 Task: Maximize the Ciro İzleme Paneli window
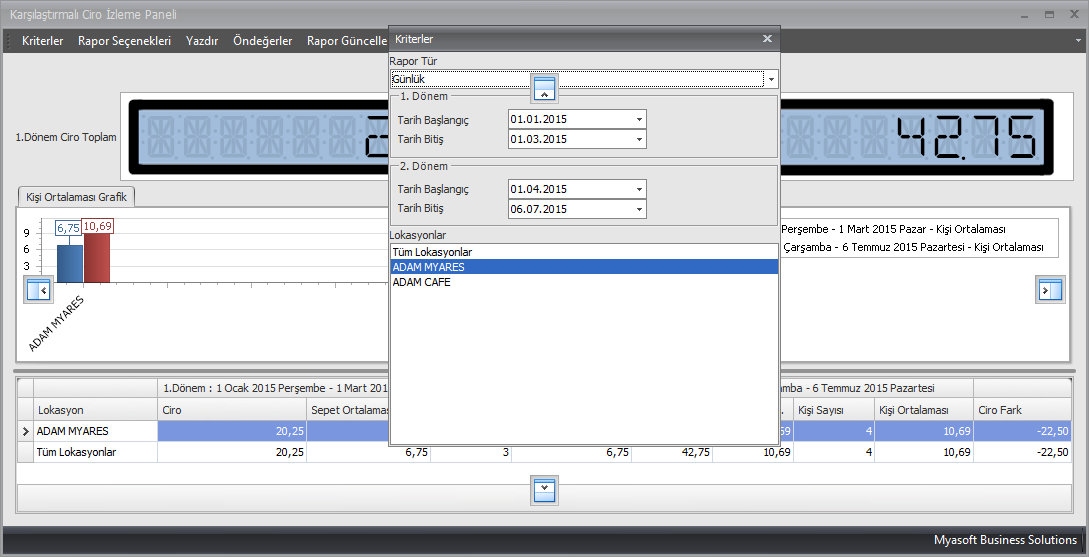click(x=1049, y=15)
